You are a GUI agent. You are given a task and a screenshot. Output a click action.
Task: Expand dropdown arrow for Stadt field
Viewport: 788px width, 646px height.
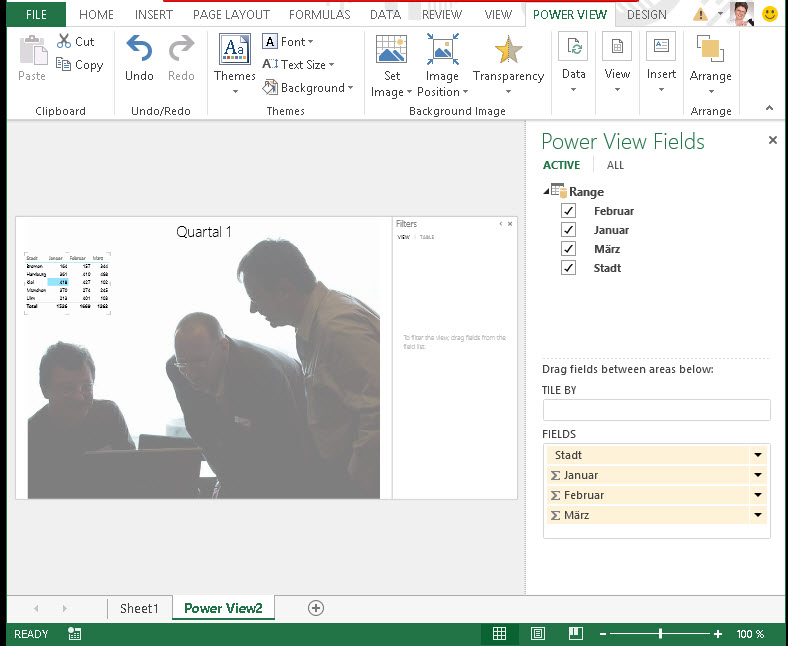click(758, 455)
